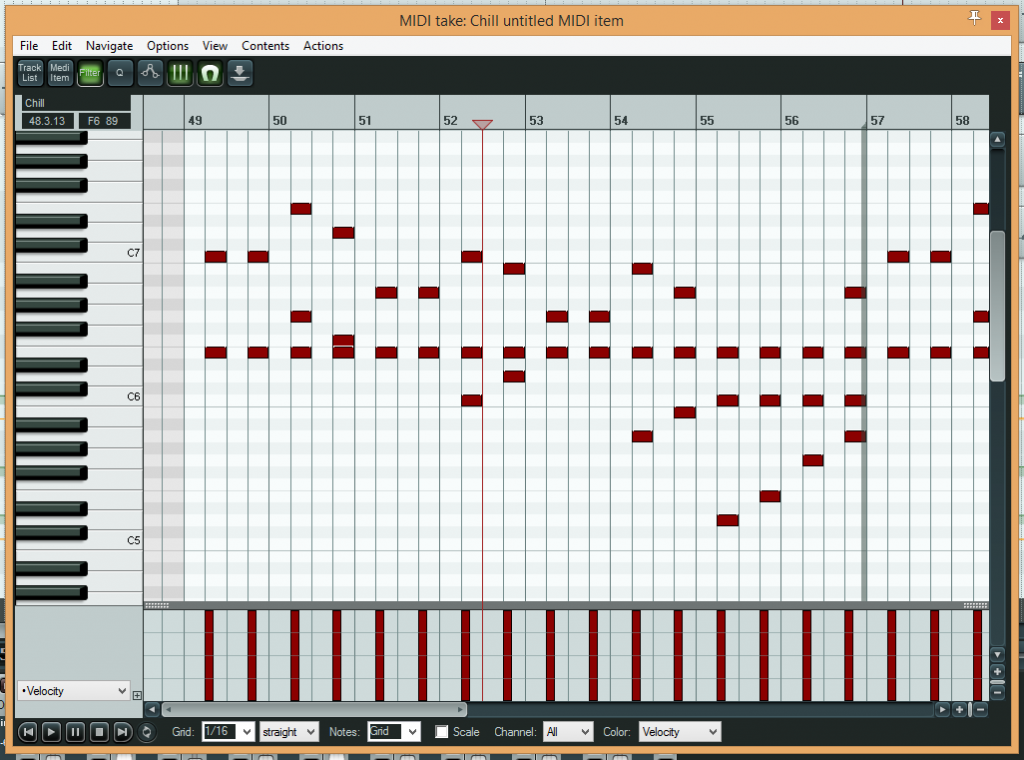This screenshot has width=1024, height=760.
Task: Enable the Scale checkbox
Action: tap(442, 732)
